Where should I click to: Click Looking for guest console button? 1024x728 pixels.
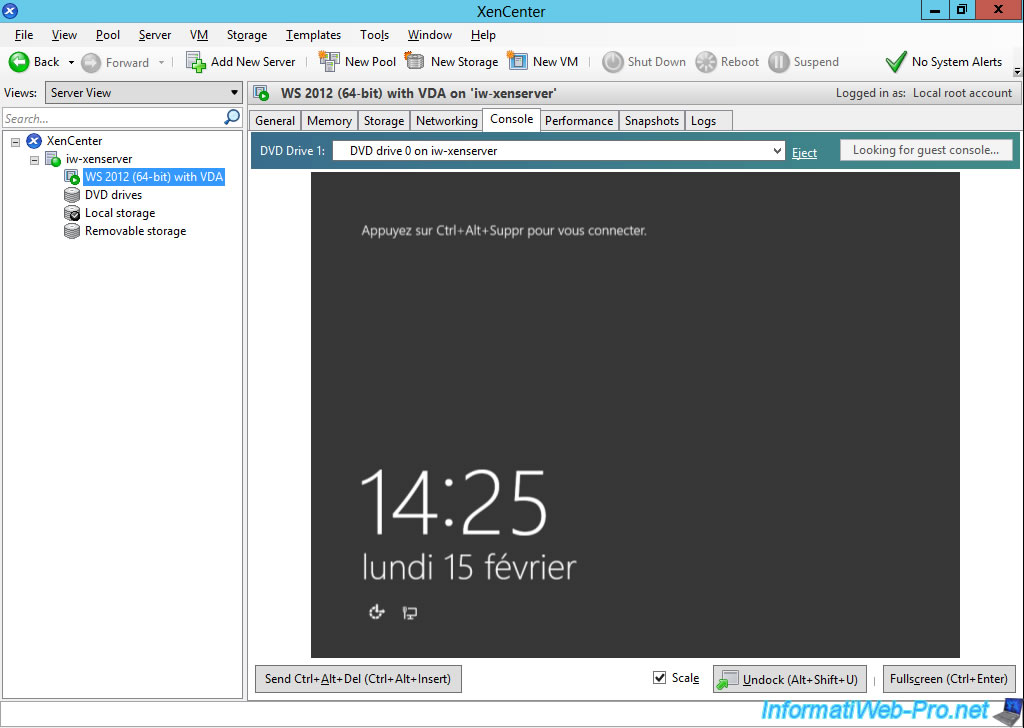coord(926,150)
